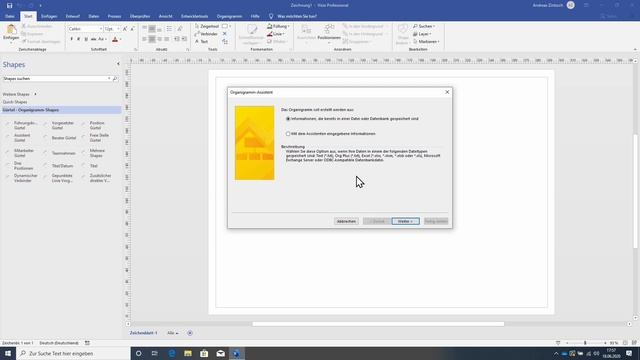Switch to the Ansicht ribbon tab

point(165,16)
